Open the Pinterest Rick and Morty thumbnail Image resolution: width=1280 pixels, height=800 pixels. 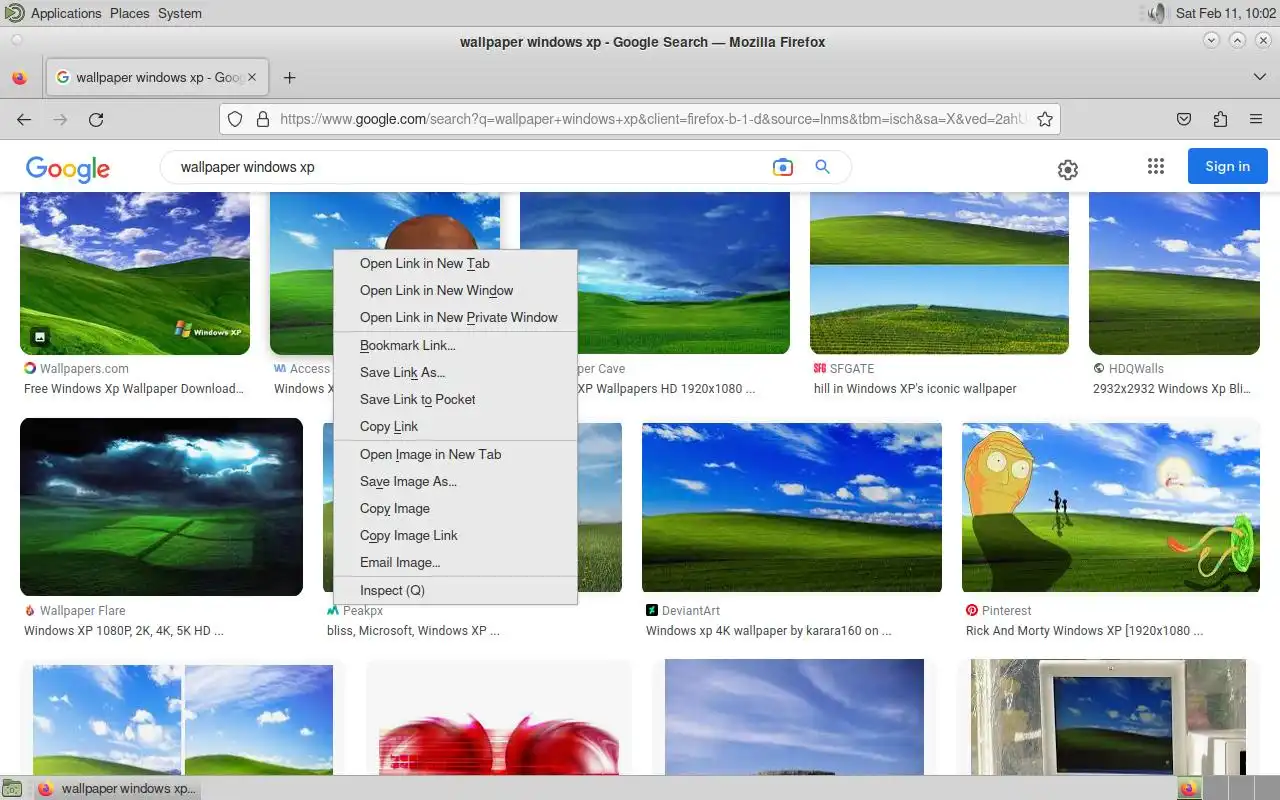pyautogui.click(x=1111, y=507)
